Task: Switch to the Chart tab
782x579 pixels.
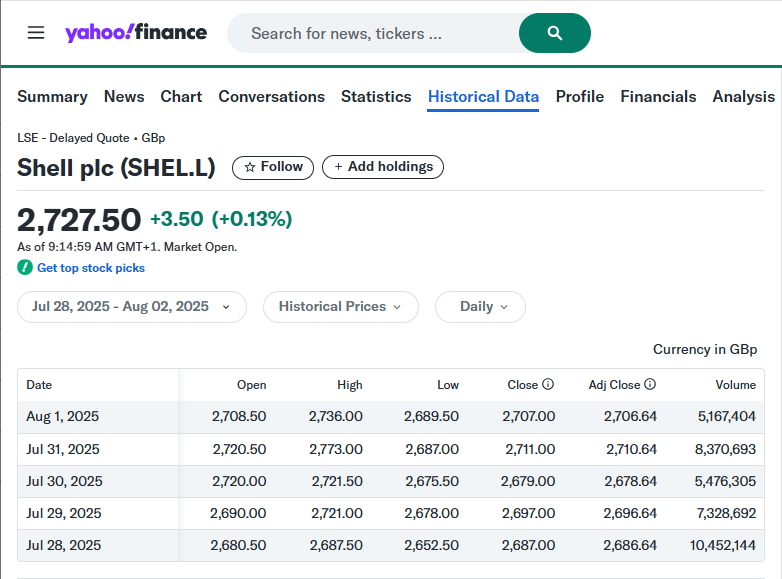Action: click(181, 96)
